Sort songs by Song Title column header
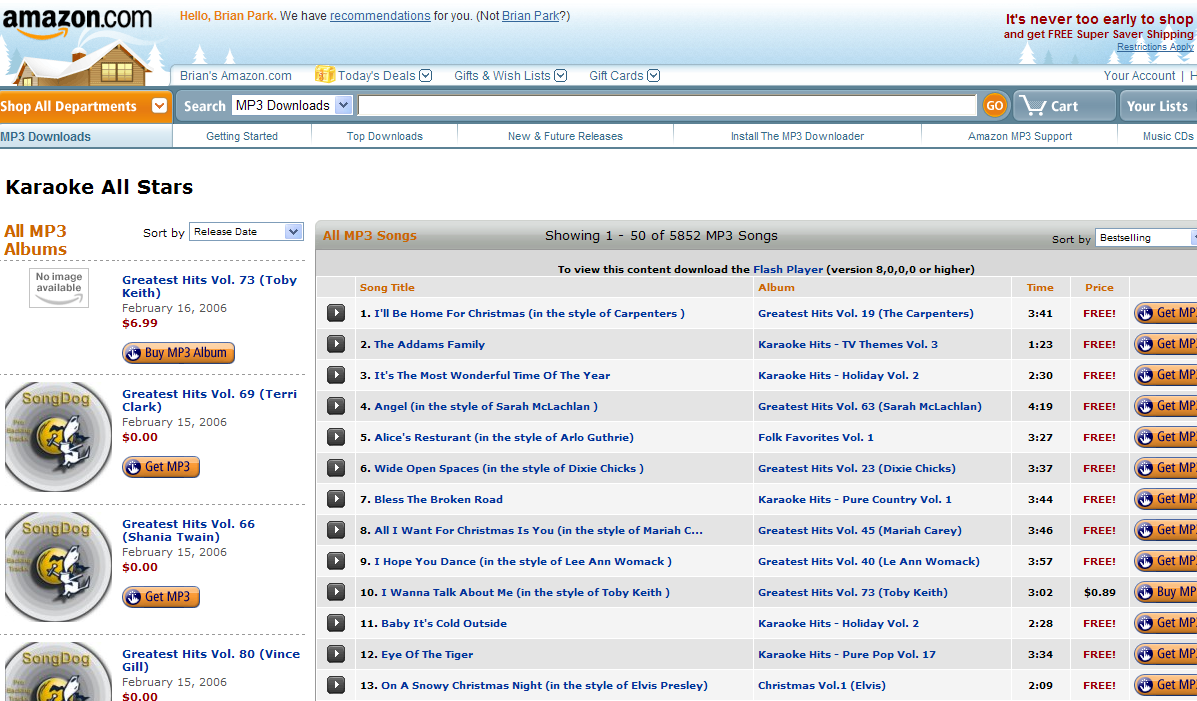The image size is (1197, 701). click(387, 287)
